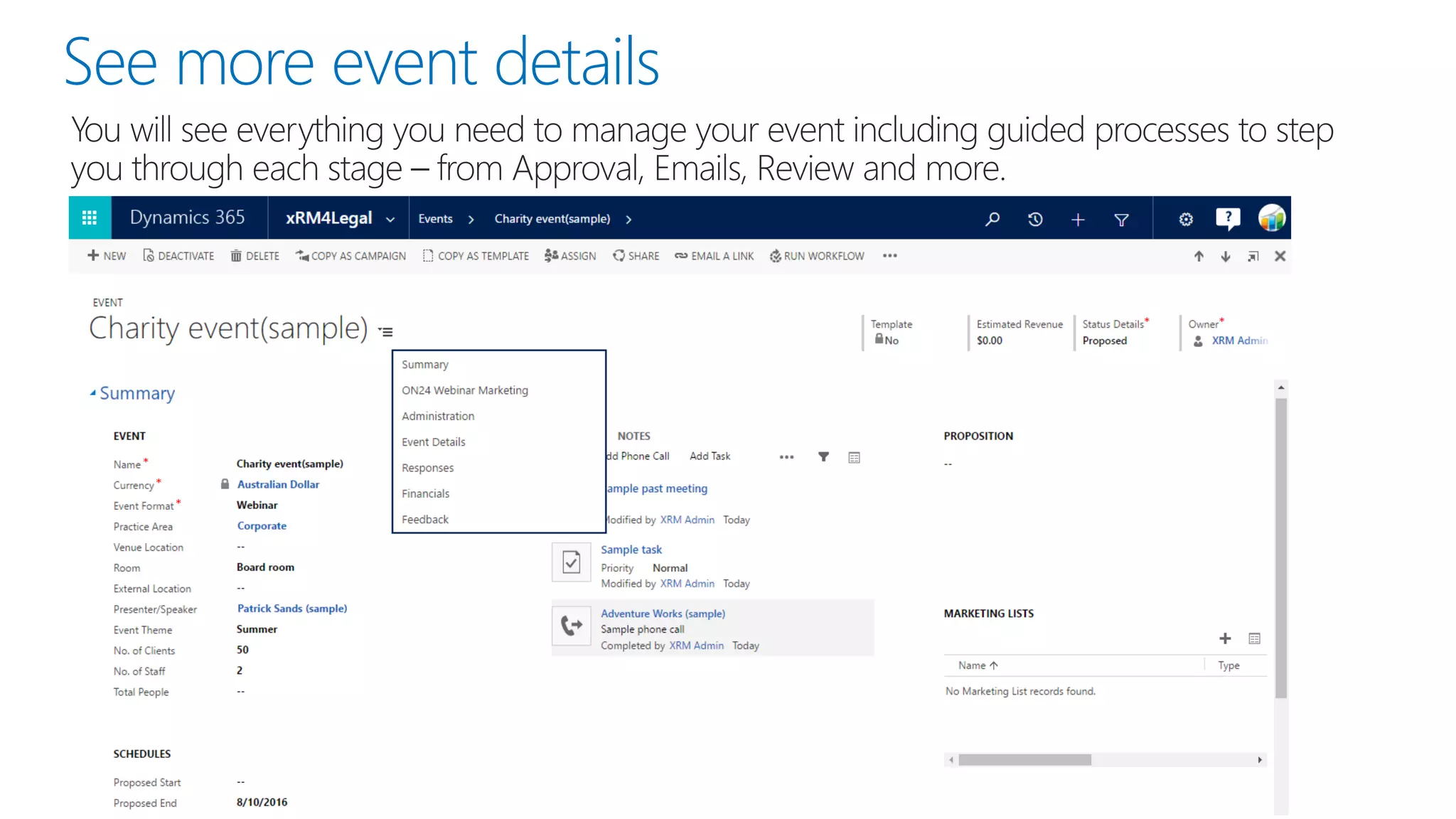
Task: Choose Financials from the section menu
Action: point(425,493)
